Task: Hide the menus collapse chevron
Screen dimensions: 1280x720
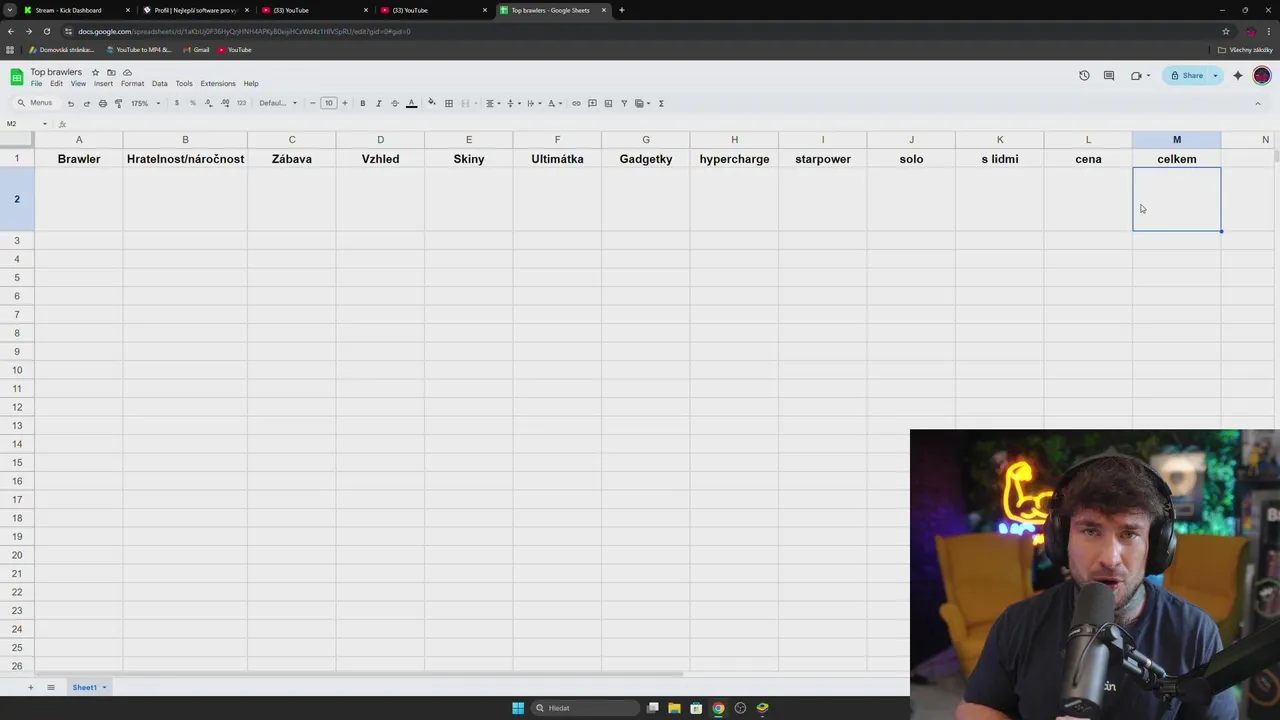Action: pos(1258,103)
